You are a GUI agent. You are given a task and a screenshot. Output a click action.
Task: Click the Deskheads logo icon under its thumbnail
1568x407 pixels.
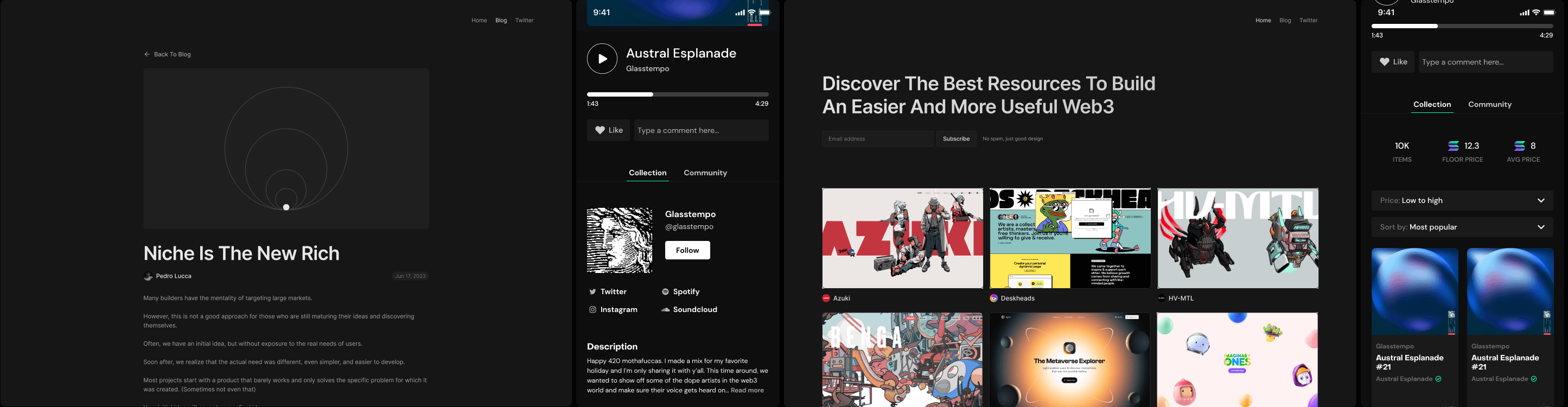pyautogui.click(x=993, y=298)
